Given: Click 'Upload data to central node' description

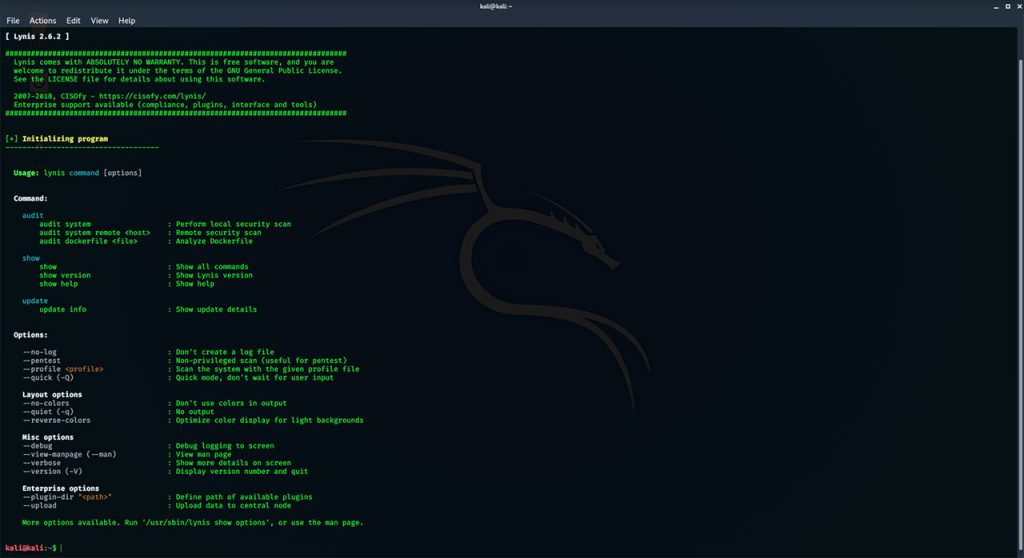Looking at the screenshot, I should coord(233,505).
